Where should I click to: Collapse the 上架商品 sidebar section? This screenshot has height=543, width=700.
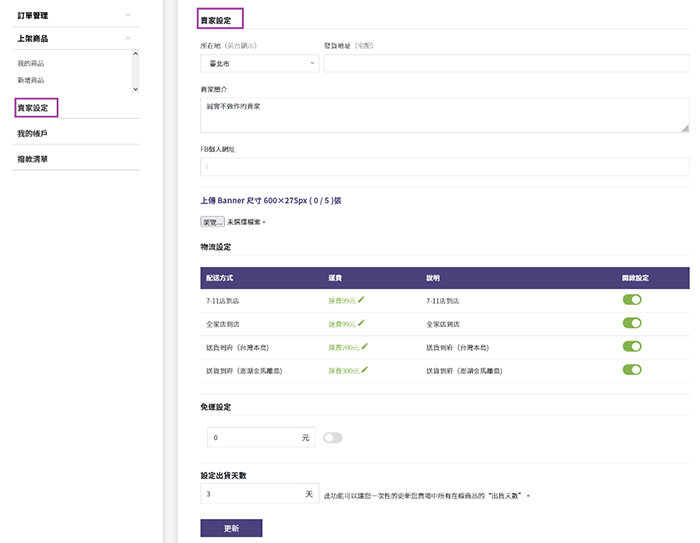click(x=128, y=39)
